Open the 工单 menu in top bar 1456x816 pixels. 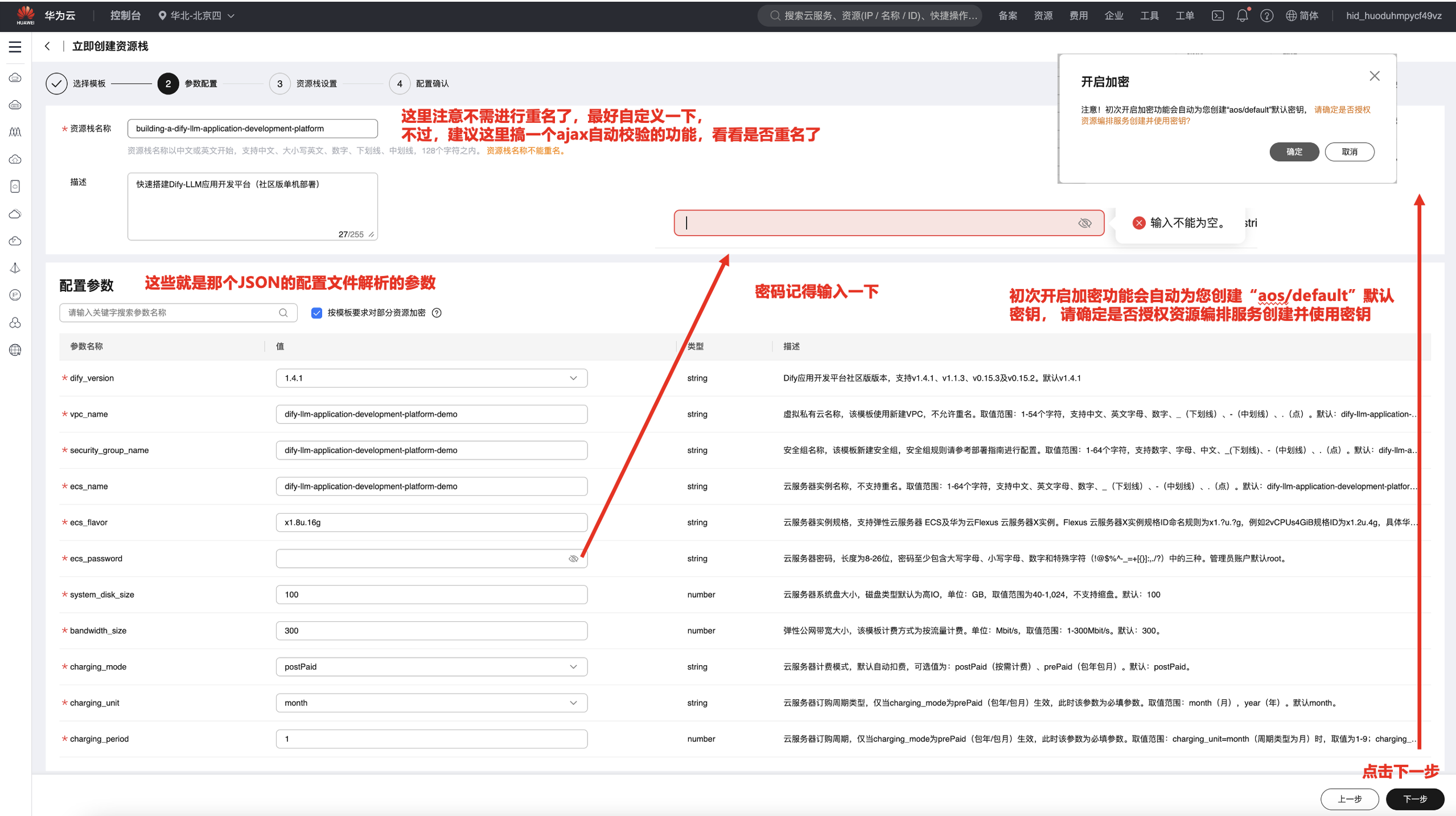point(1184,16)
